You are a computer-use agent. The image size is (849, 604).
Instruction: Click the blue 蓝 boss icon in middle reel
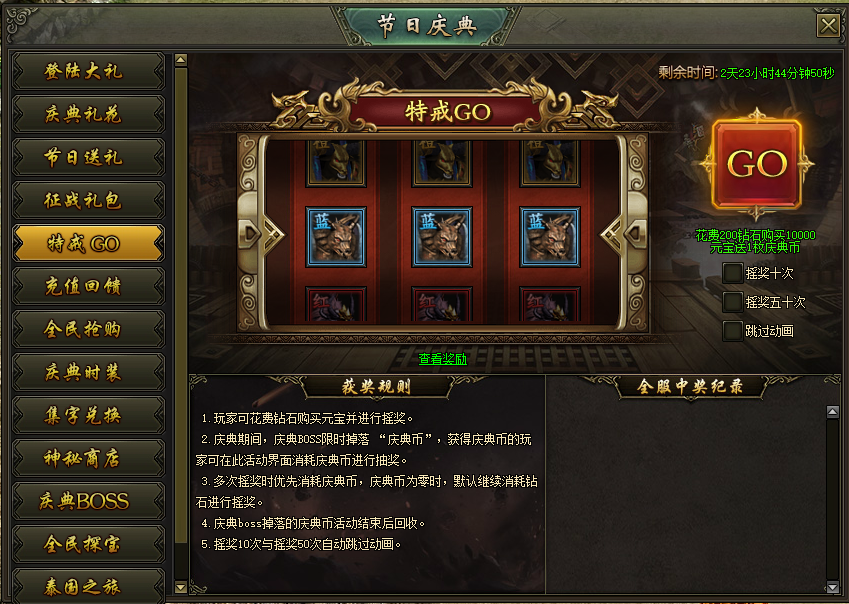442,237
